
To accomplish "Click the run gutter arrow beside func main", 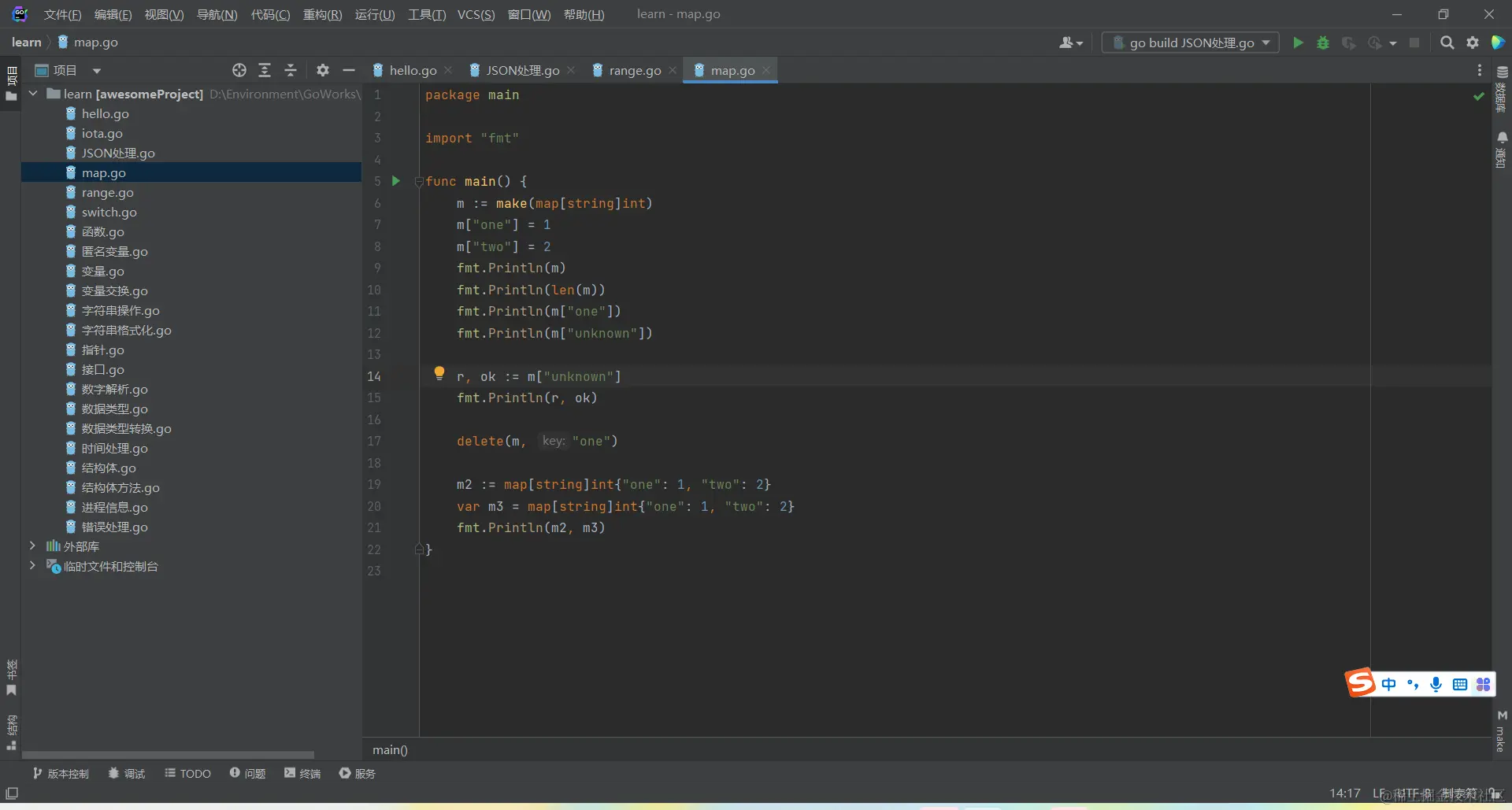I will point(396,181).
